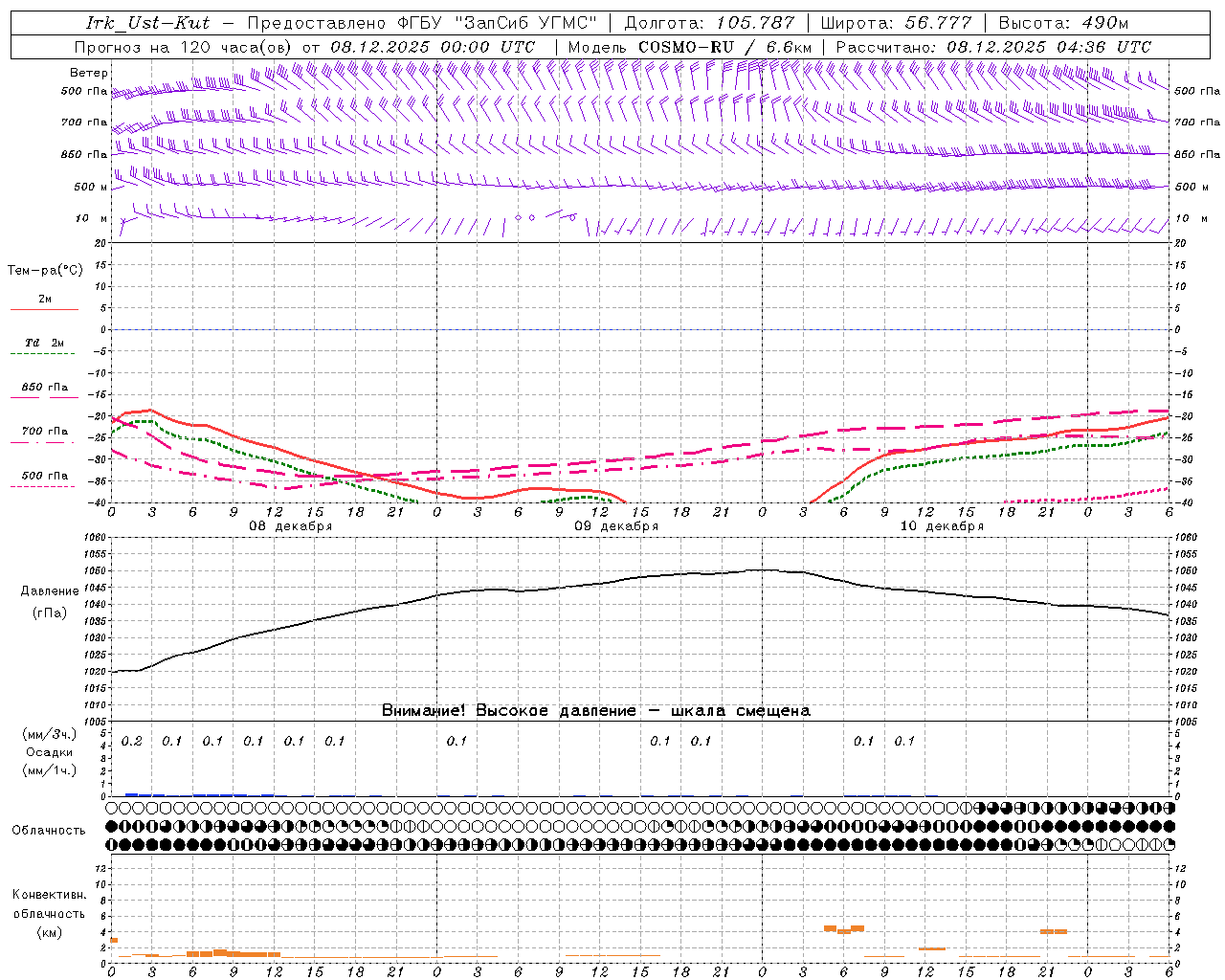Select the "Долгота: 105.787" header field

pyautogui.click(x=709, y=23)
